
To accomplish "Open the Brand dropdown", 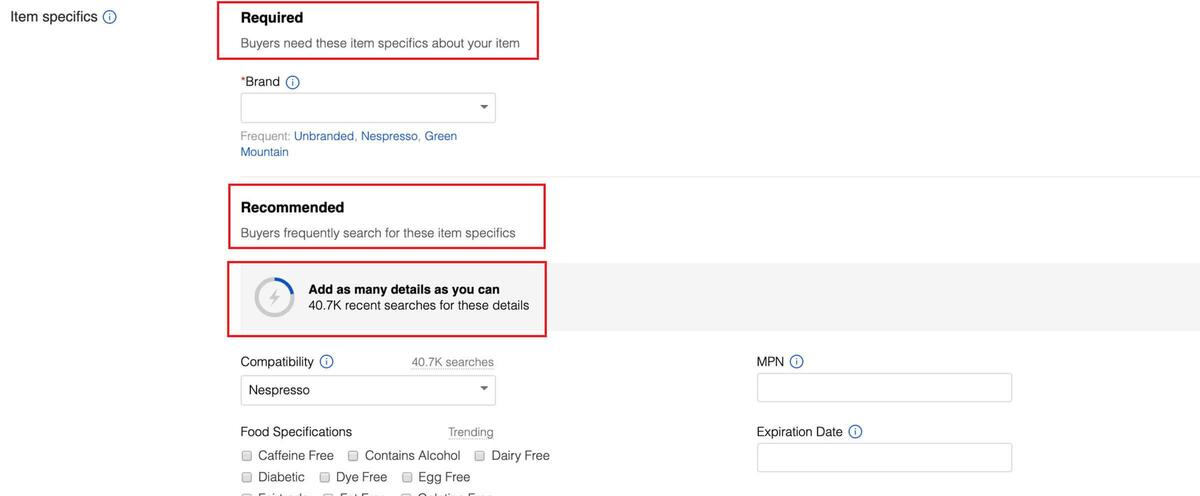I will tap(368, 108).
